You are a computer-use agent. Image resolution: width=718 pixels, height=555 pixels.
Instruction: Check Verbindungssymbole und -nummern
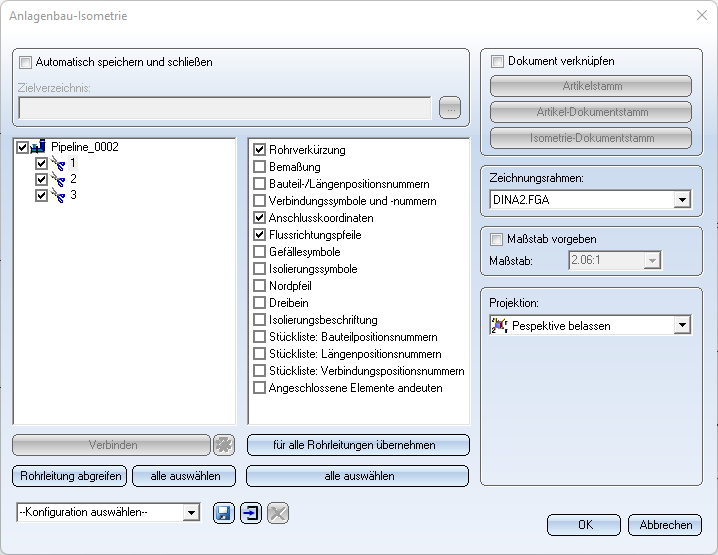[x=260, y=201]
